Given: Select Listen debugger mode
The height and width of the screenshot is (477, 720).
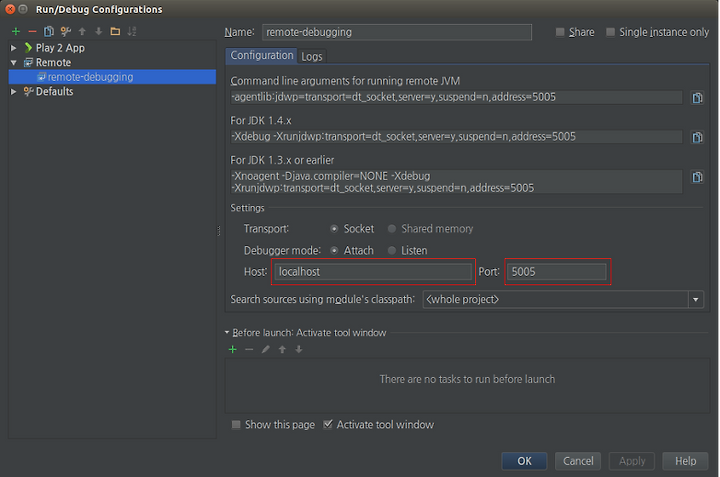Looking at the screenshot, I should click(392, 250).
